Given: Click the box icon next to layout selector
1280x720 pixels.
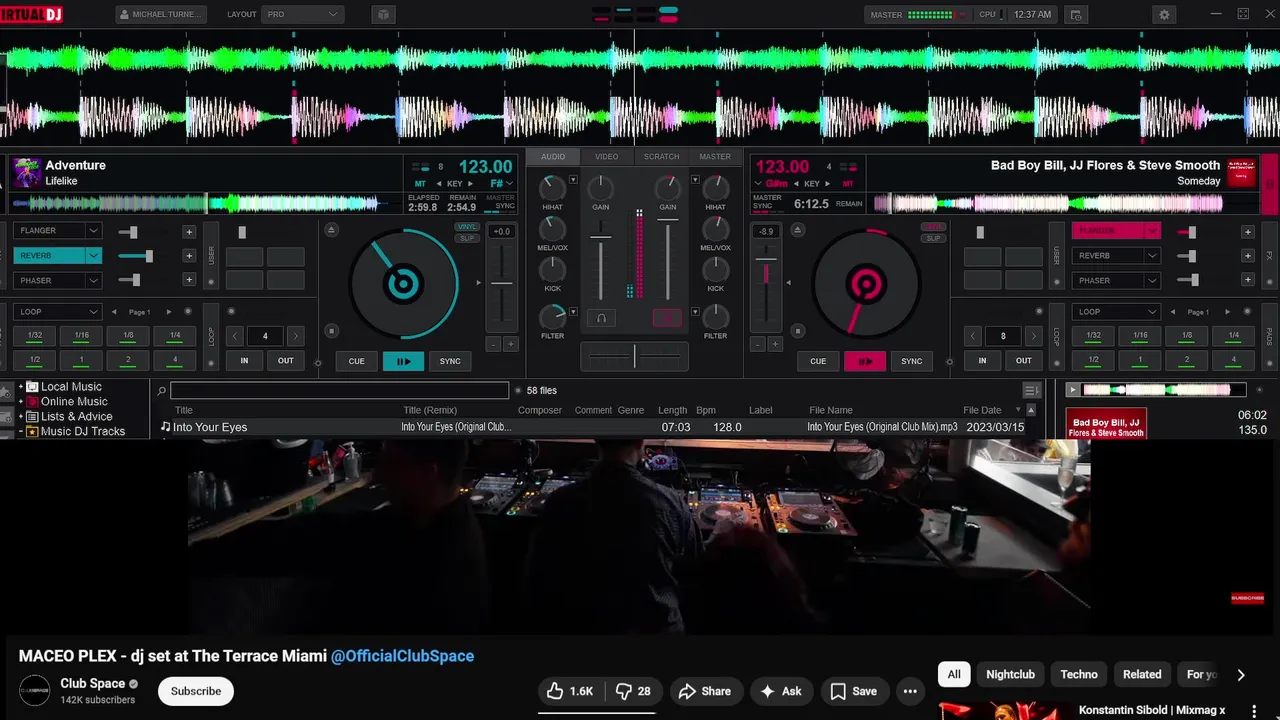Looking at the screenshot, I should (383, 15).
